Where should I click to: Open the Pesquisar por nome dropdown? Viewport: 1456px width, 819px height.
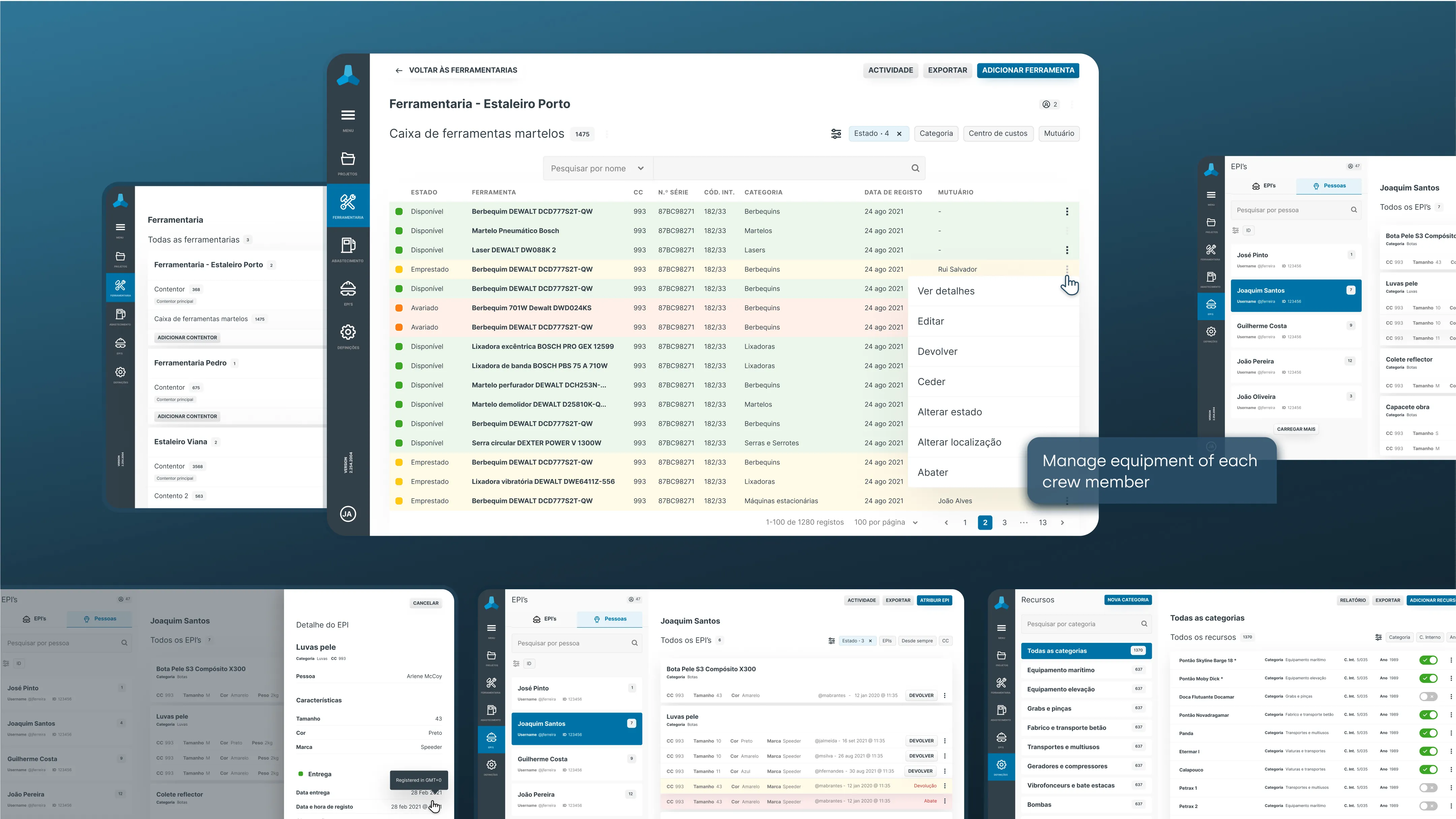(597, 168)
